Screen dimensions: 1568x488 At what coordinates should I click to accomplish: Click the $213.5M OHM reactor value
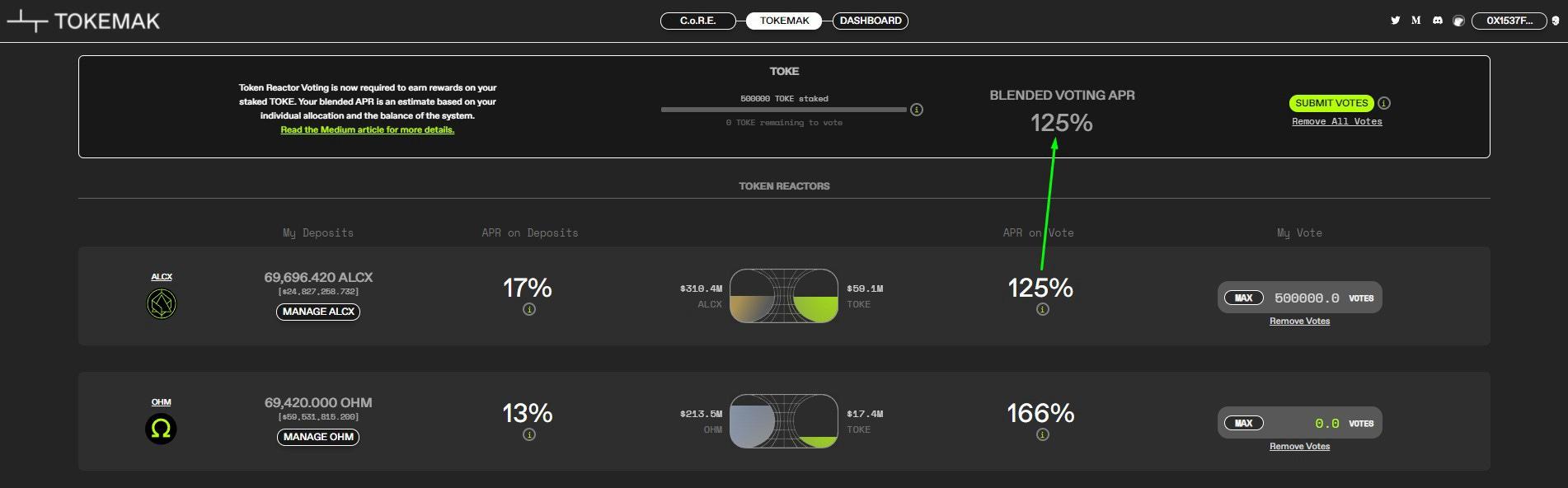point(701,414)
